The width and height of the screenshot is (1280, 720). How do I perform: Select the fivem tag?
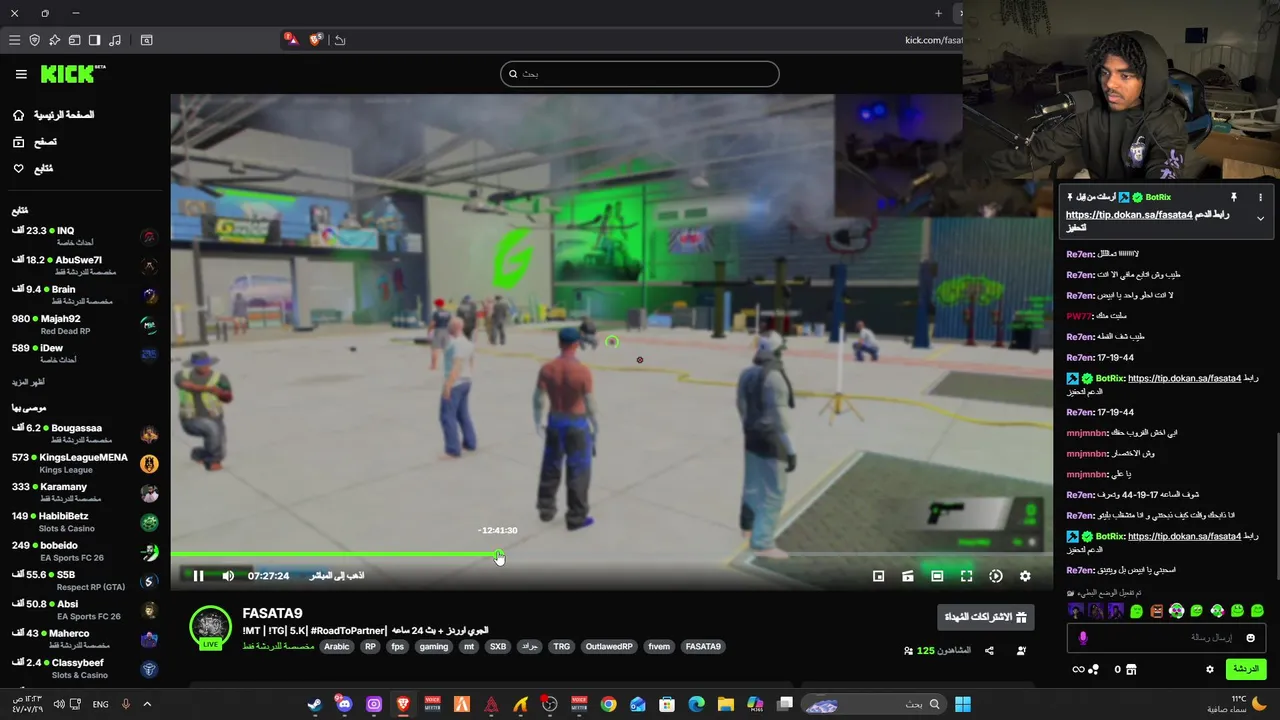tap(659, 647)
